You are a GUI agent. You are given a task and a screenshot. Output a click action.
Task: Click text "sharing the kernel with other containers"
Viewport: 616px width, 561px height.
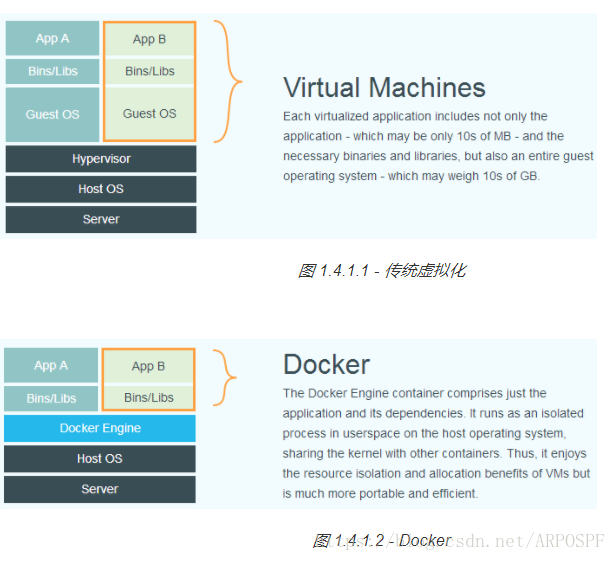tap(391, 453)
